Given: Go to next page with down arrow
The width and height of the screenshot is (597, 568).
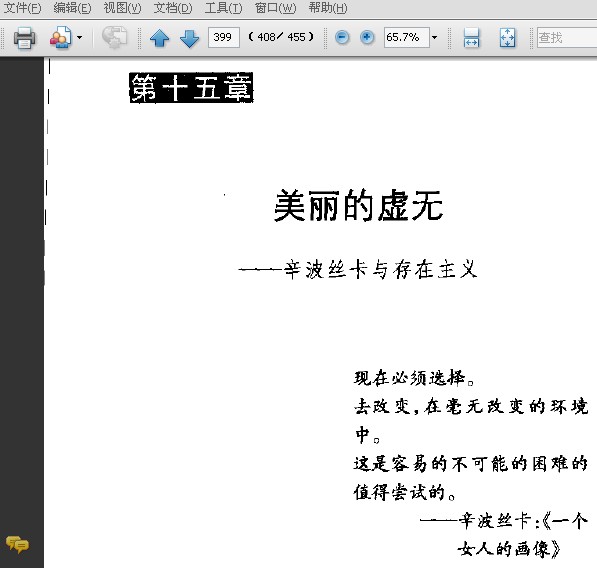Looking at the screenshot, I should pos(189,38).
